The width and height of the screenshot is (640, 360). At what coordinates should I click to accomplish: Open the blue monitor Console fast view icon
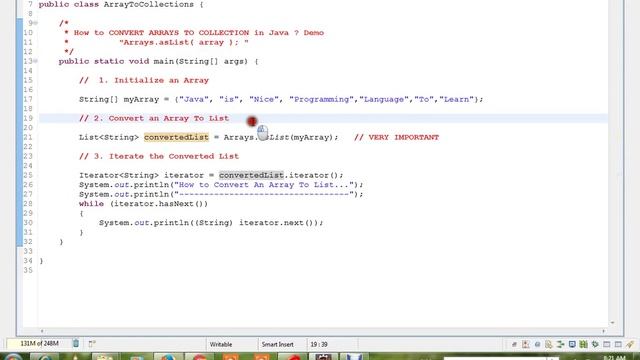[x=572, y=344]
